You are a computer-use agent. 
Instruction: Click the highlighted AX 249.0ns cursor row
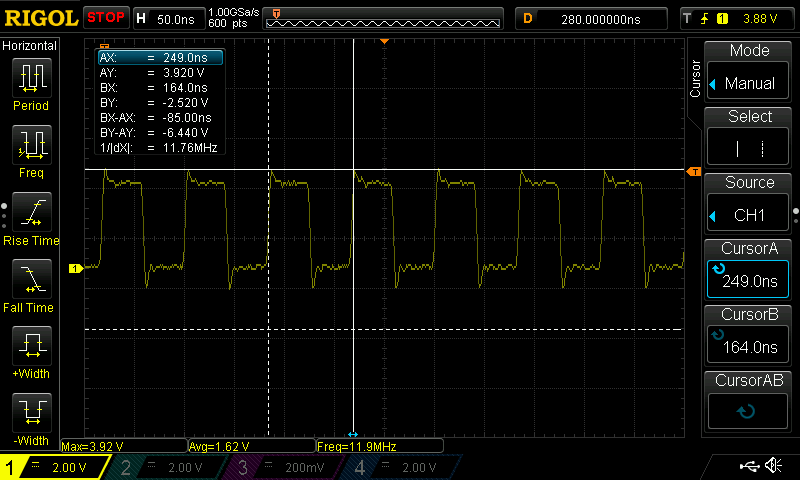pyautogui.click(x=160, y=58)
